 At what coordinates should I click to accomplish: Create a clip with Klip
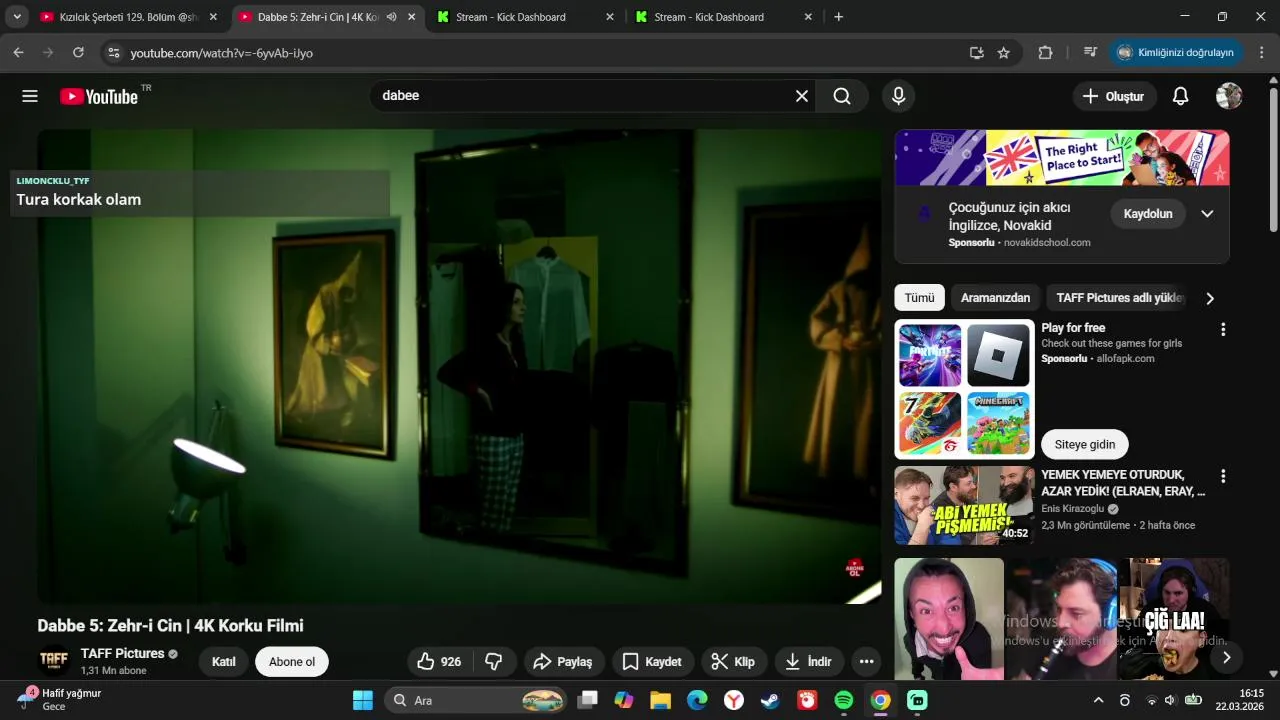tap(733, 661)
